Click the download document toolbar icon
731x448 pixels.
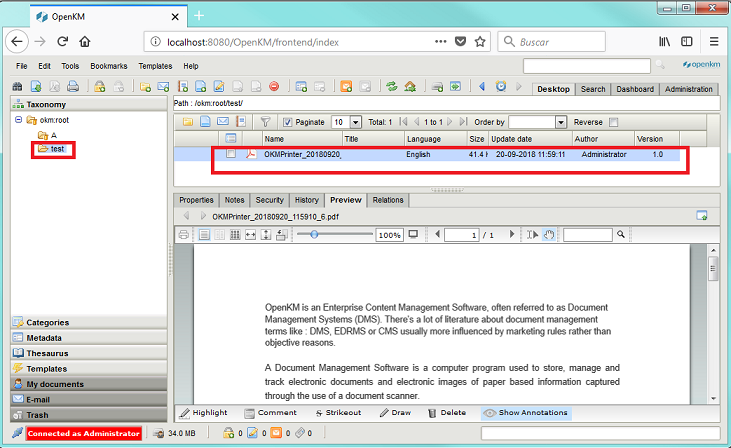pyautogui.click(x=36, y=86)
